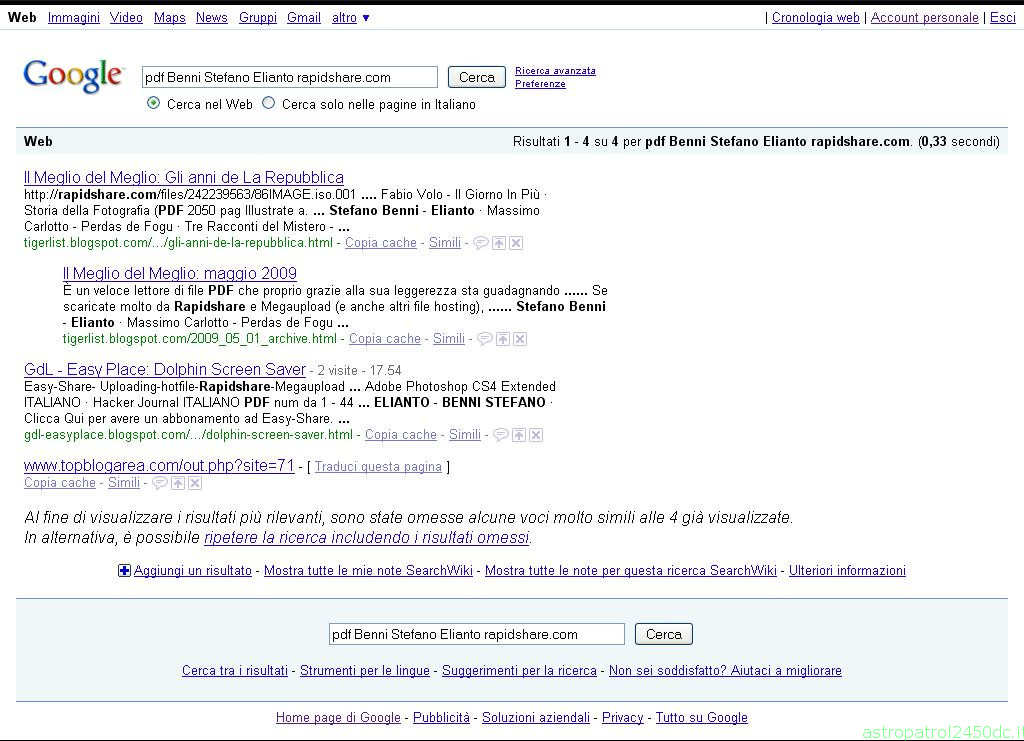Viewport: 1024px width, 741px height.
Task: Open the Video tab
Action: [126, 18]
